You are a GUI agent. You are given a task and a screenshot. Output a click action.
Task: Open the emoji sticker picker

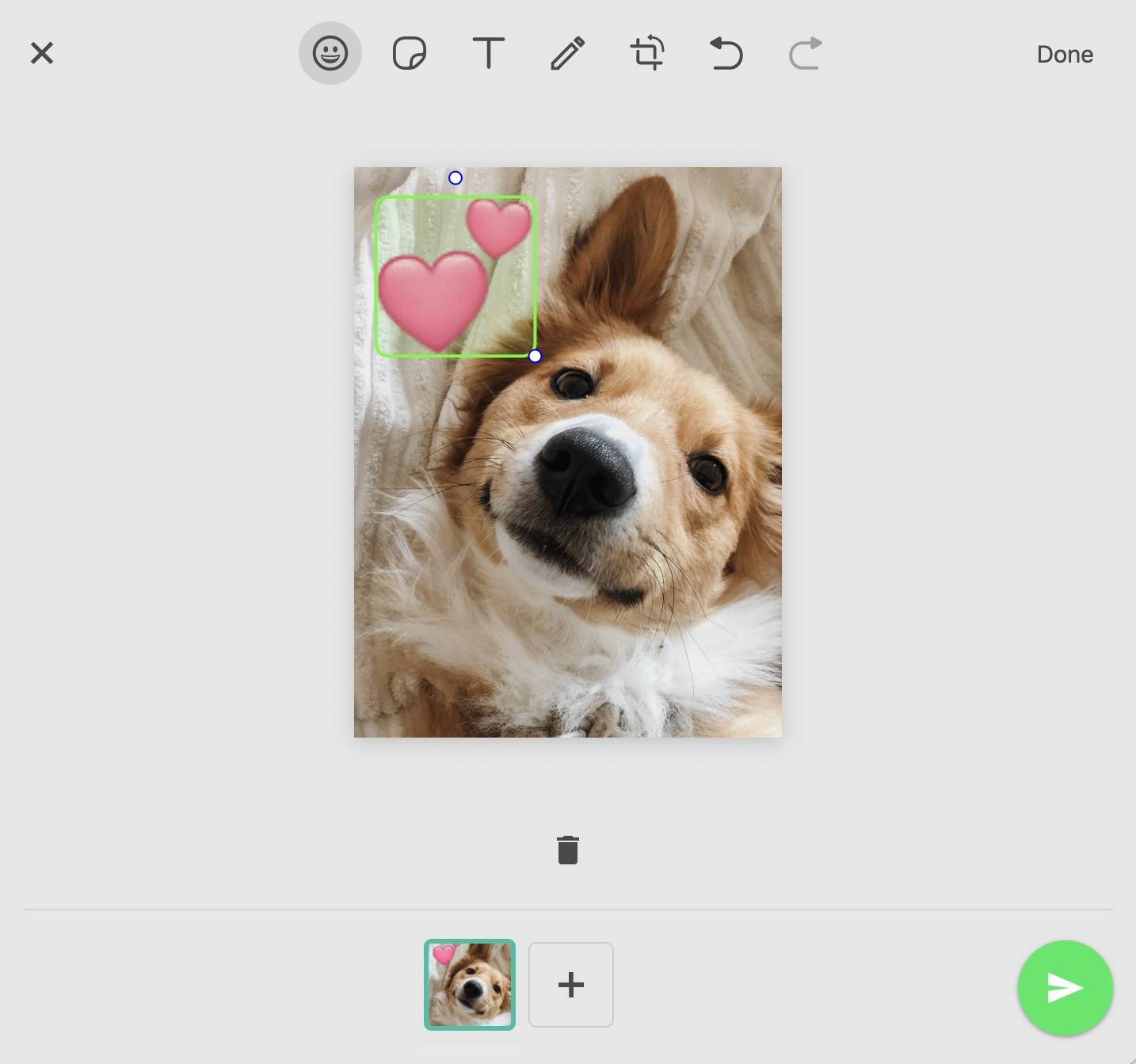click(330, 53)
